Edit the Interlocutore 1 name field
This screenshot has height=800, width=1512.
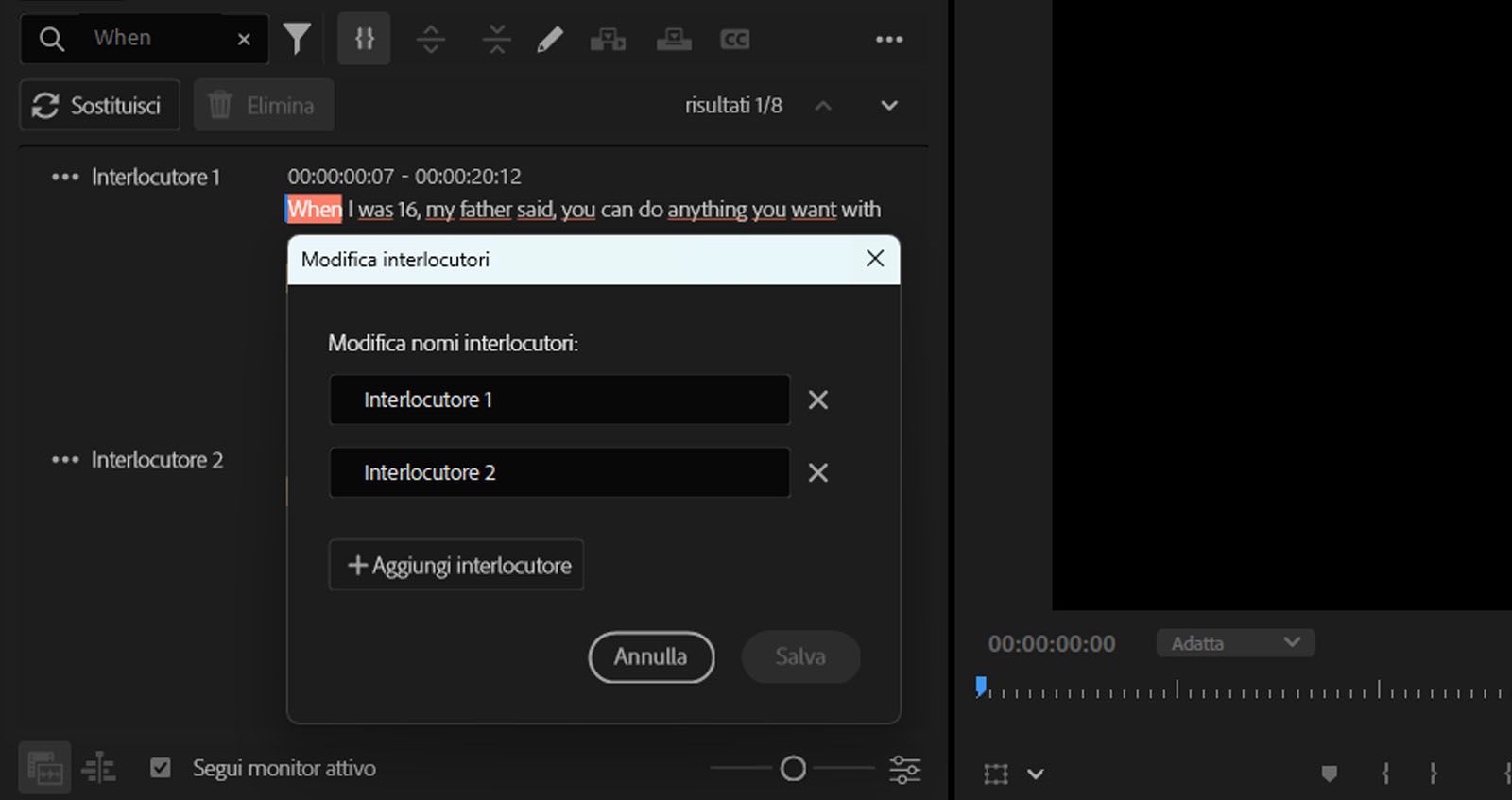559,400
